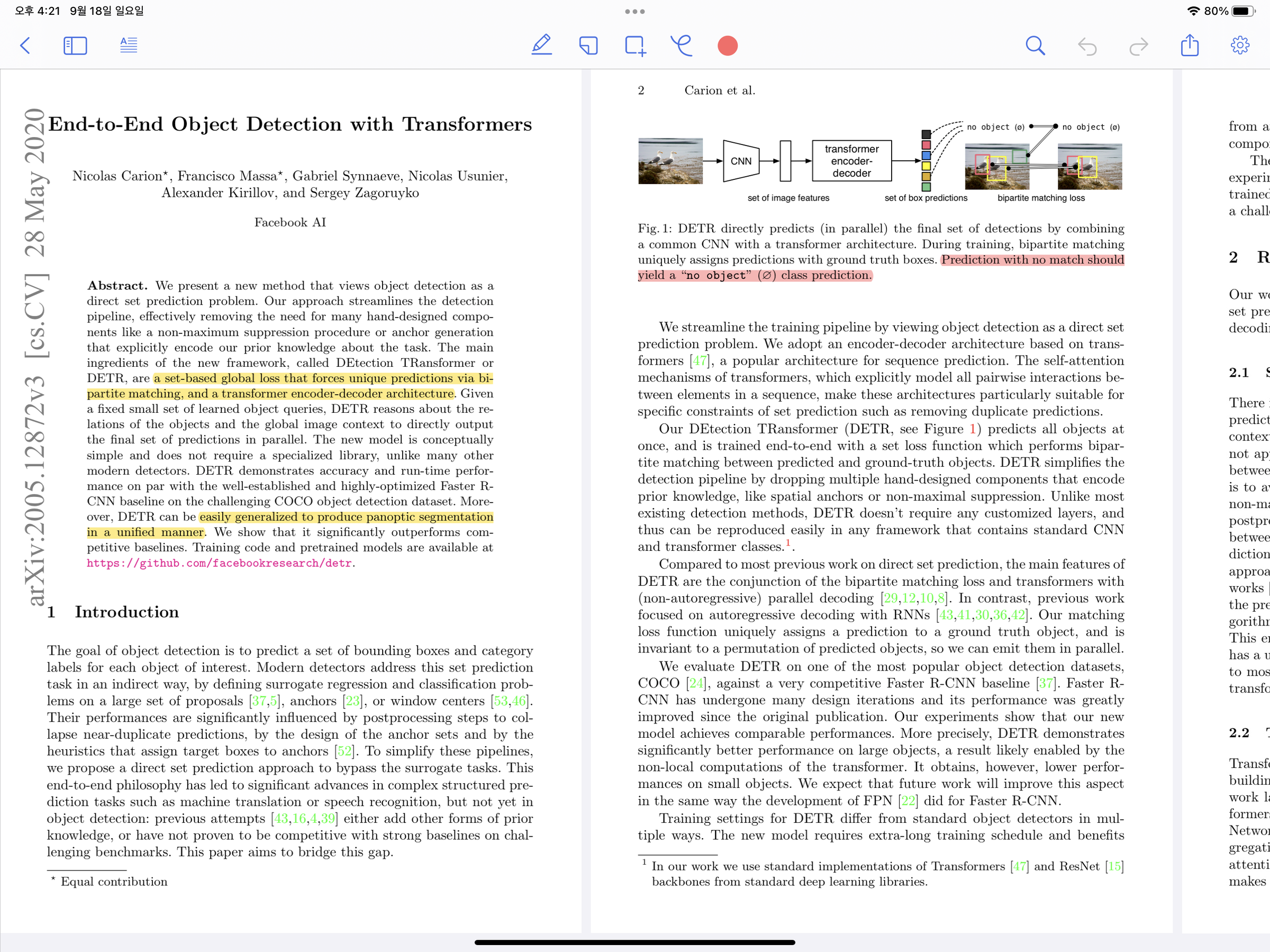The image size is (1270, 952).
Task: Open the settings gear
Action: tap(1240, 46)
